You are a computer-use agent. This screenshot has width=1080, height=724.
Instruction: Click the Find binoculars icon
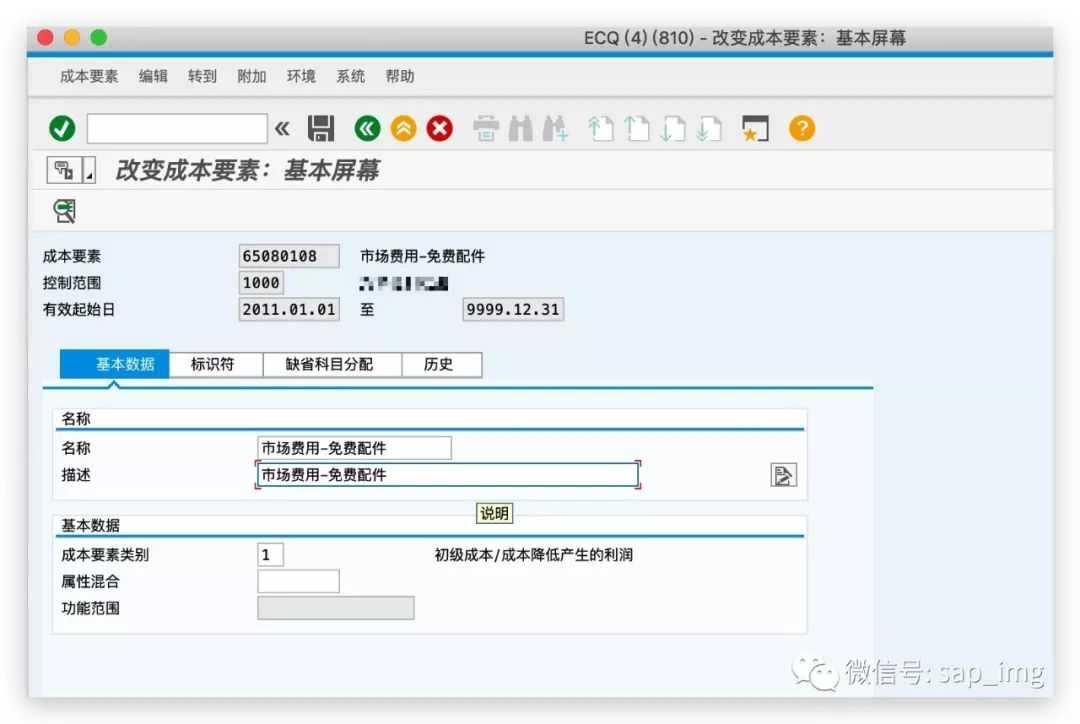(x=521, y=129)
